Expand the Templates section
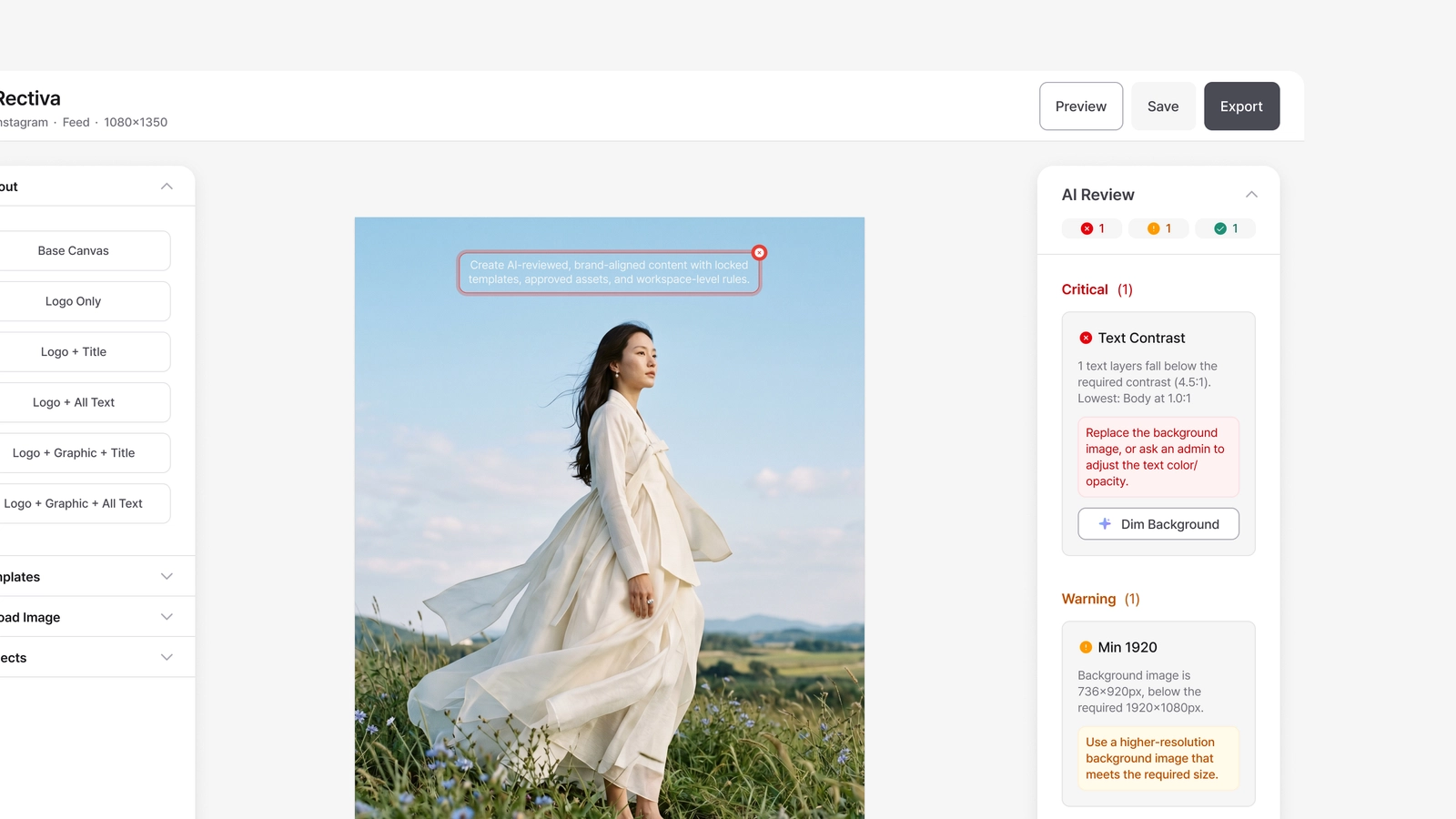 point(167,577)
